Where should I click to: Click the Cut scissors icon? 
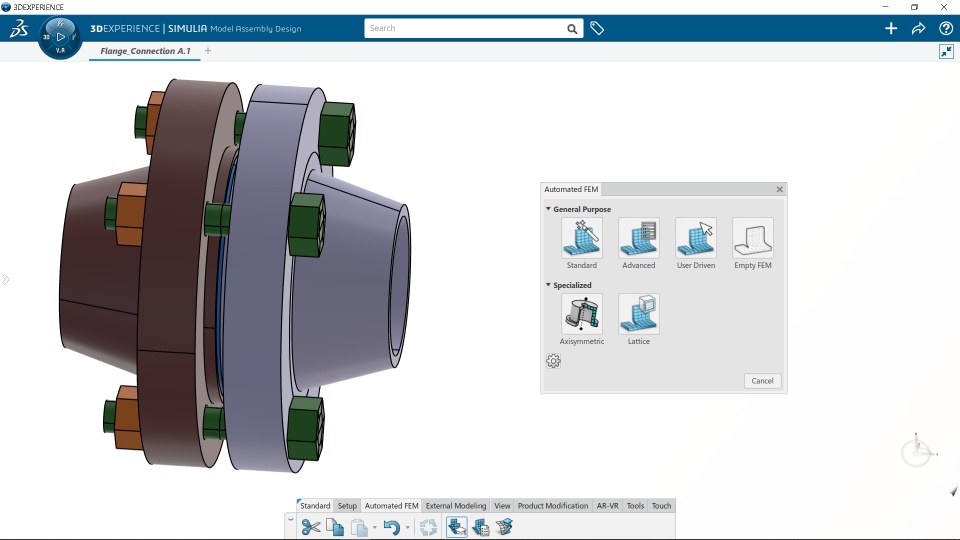[x=311, y=527]
